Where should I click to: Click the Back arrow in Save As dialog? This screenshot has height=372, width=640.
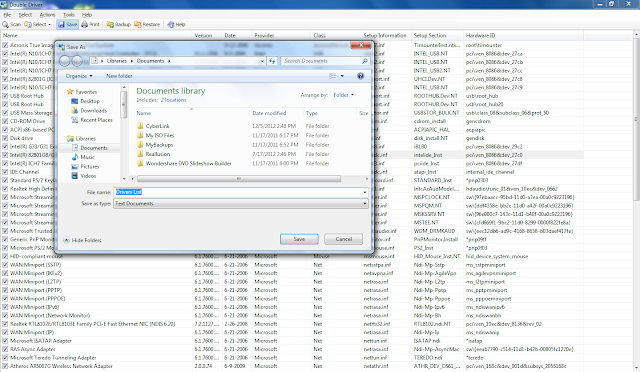pos(64,61)
